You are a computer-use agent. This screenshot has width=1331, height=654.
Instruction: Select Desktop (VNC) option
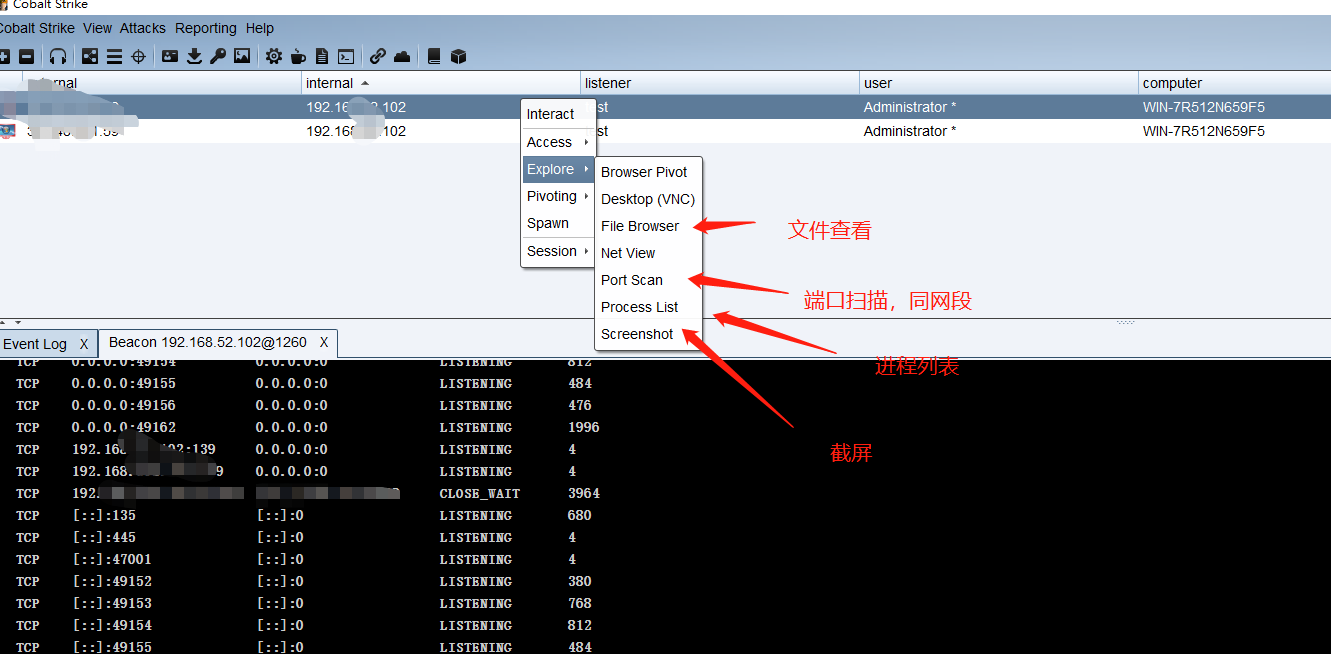(x=648, y=199)
